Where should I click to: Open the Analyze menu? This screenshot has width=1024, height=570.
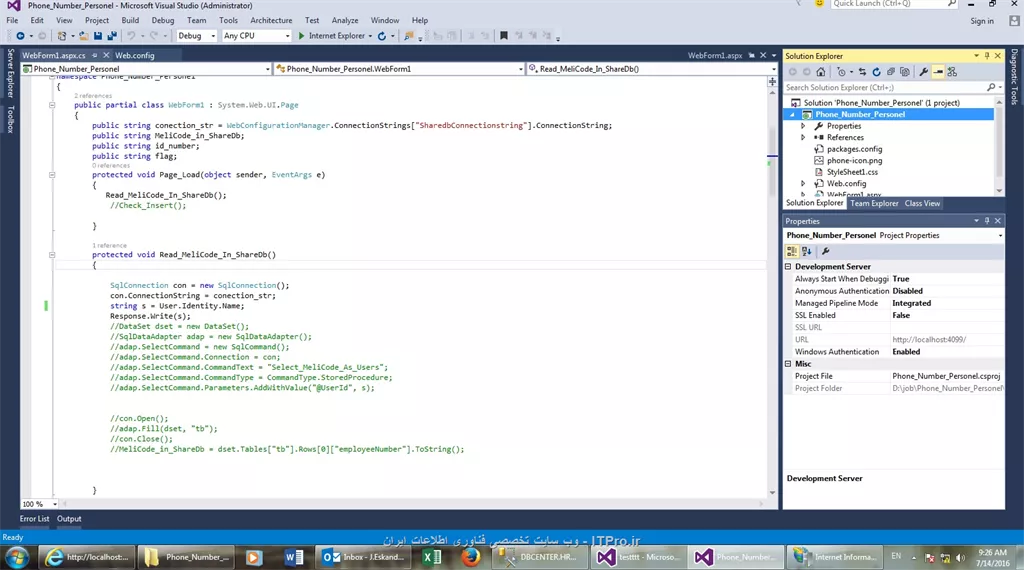(x=345, y=20)
